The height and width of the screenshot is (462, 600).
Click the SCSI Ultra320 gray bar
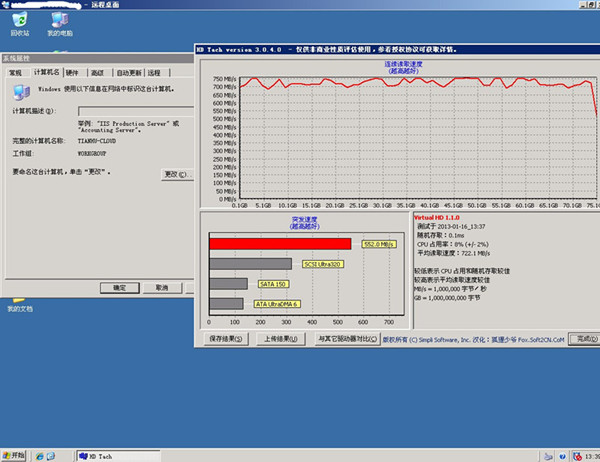coord(251,264)
